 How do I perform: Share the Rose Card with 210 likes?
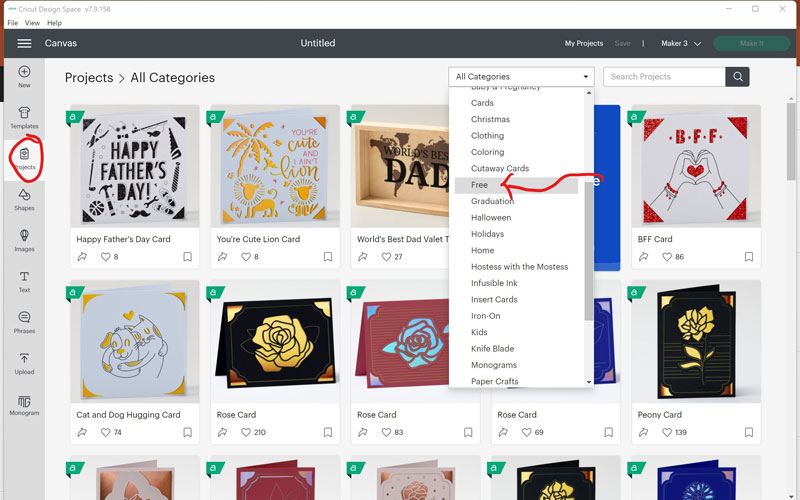pos(222,432)
